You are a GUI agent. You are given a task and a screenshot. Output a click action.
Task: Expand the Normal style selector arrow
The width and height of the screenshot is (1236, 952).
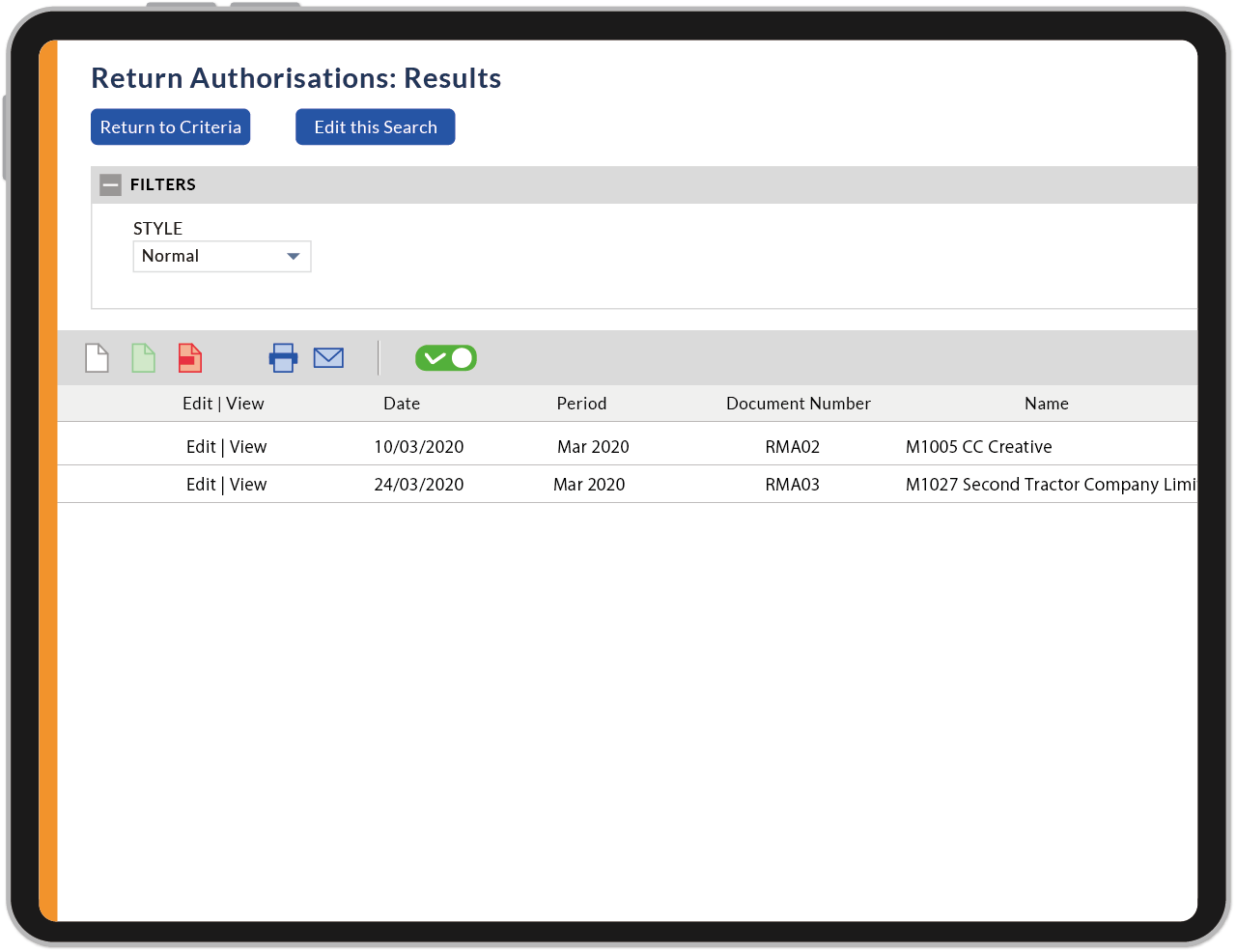point(293,256)
